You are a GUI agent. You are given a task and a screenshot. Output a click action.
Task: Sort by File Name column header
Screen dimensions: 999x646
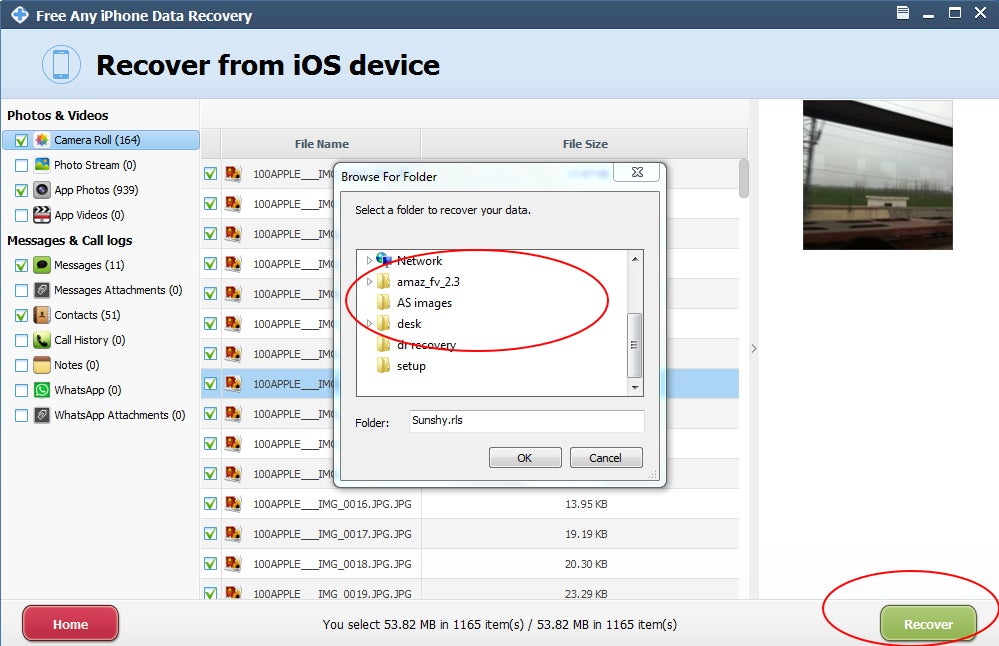point(321,144)
